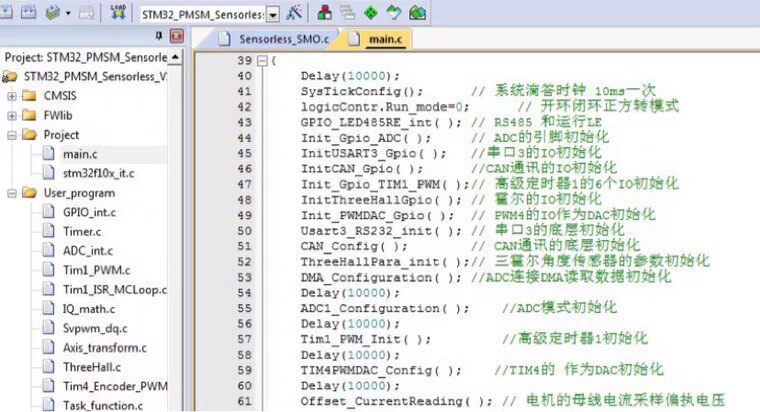Click project tree scrollbar up arrow
The width and height of the screenshot is (760, 412).
pyautogui.click(x=175, y=57)
